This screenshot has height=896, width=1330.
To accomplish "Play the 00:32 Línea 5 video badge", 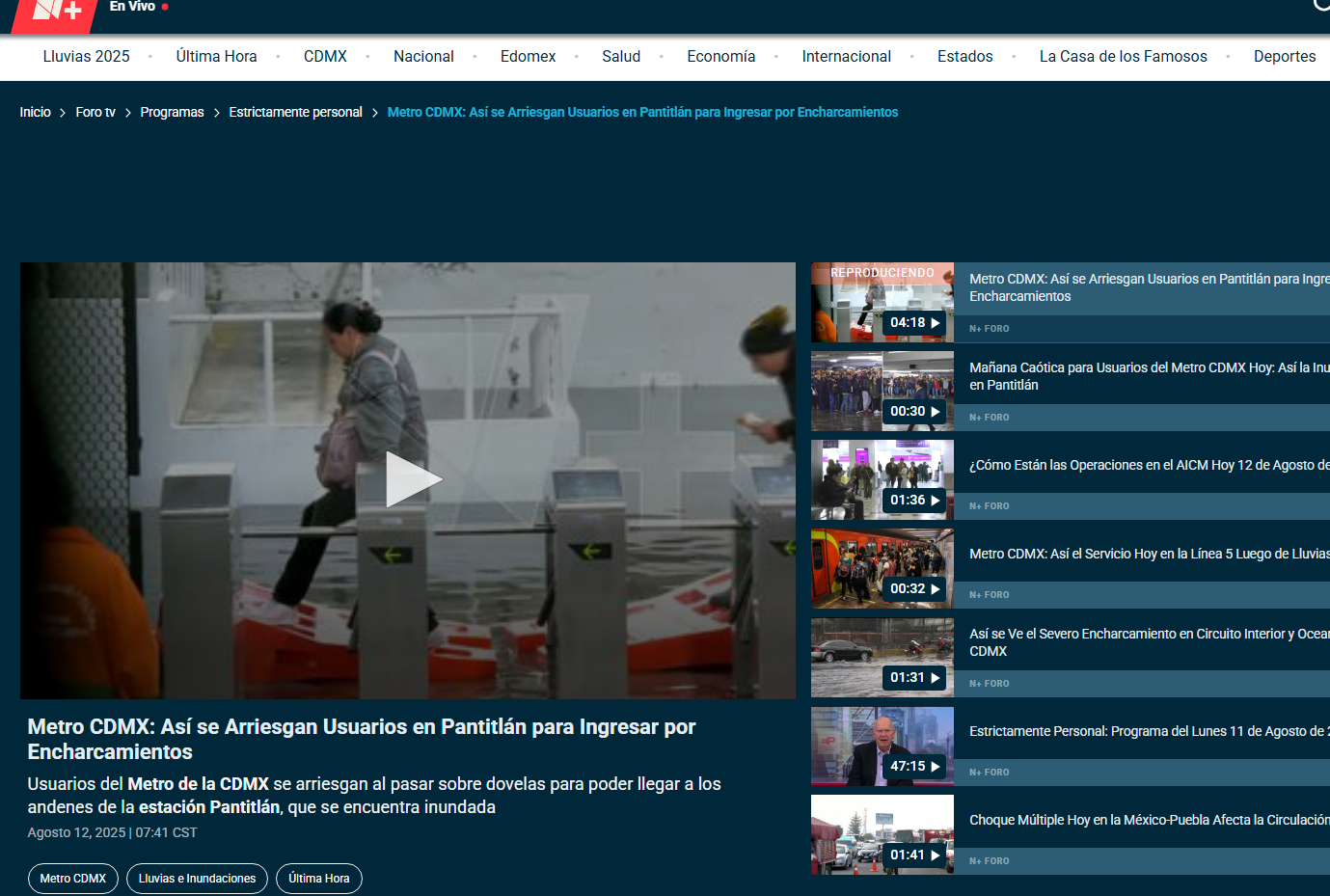I will tap(913, 589).
